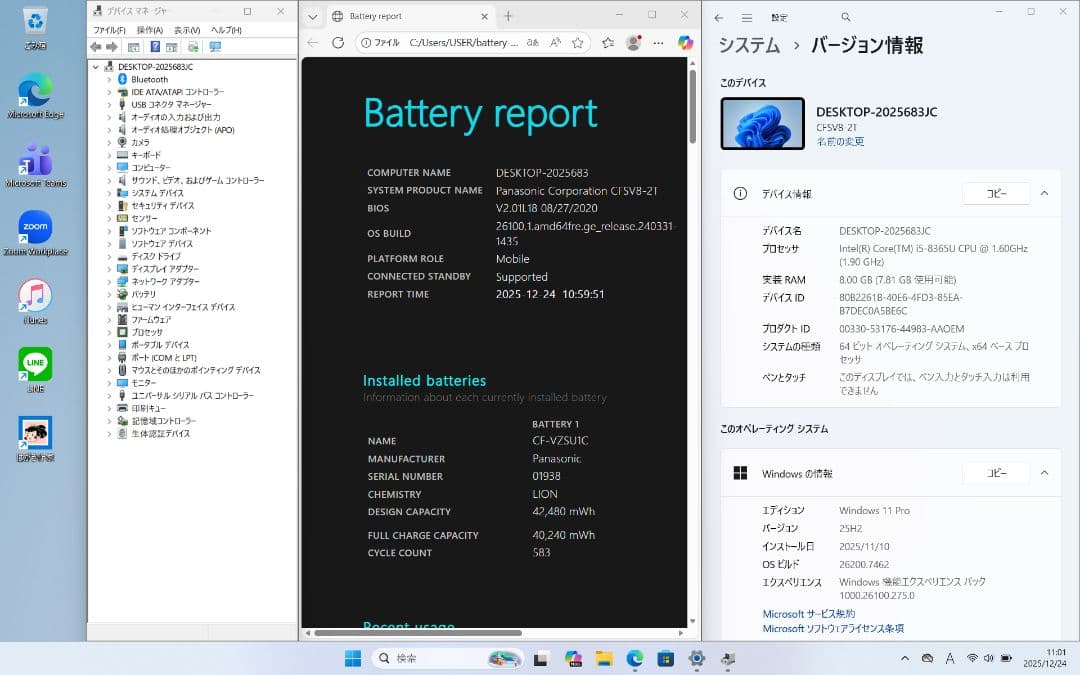This screenshot has height=675, width=1080.
Task: Open the Windows Start button
Action: (x=353, y=658)
